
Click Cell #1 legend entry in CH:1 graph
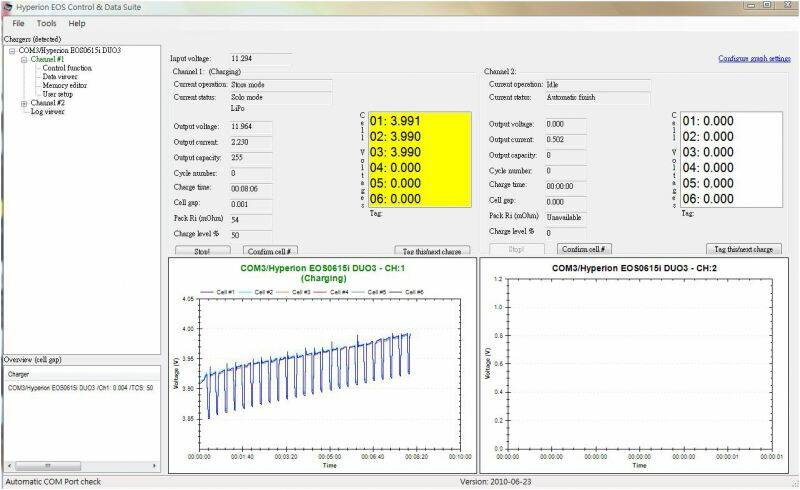[x=218, y=292]
